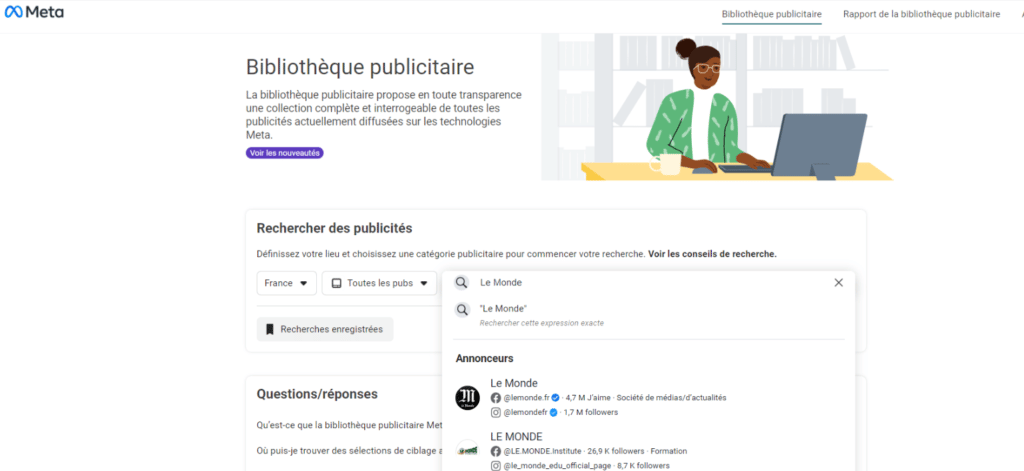Click the @lemonde.fr handle text

[x=526, y=397]
